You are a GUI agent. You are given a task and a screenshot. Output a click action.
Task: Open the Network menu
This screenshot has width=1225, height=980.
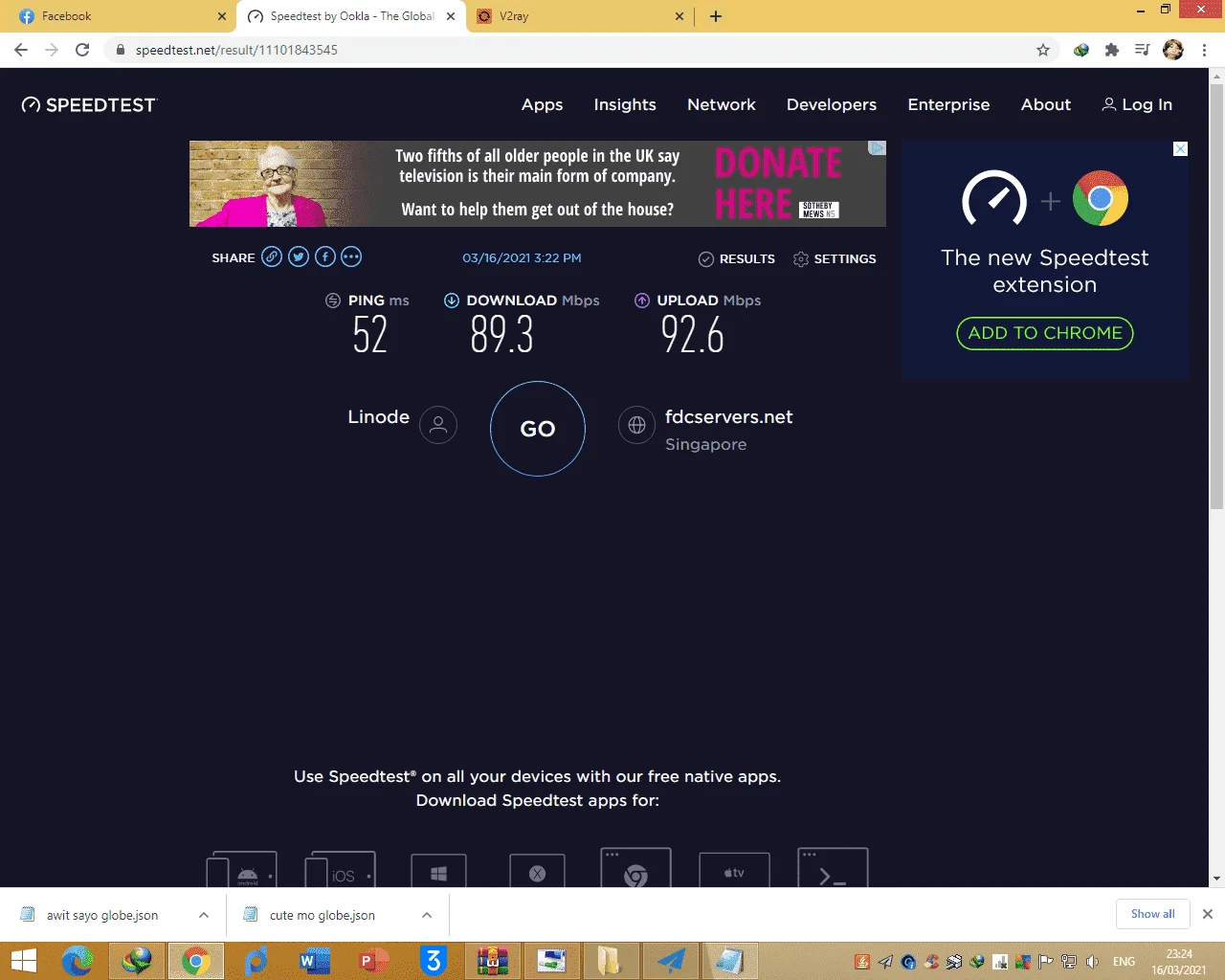point(722,104)
